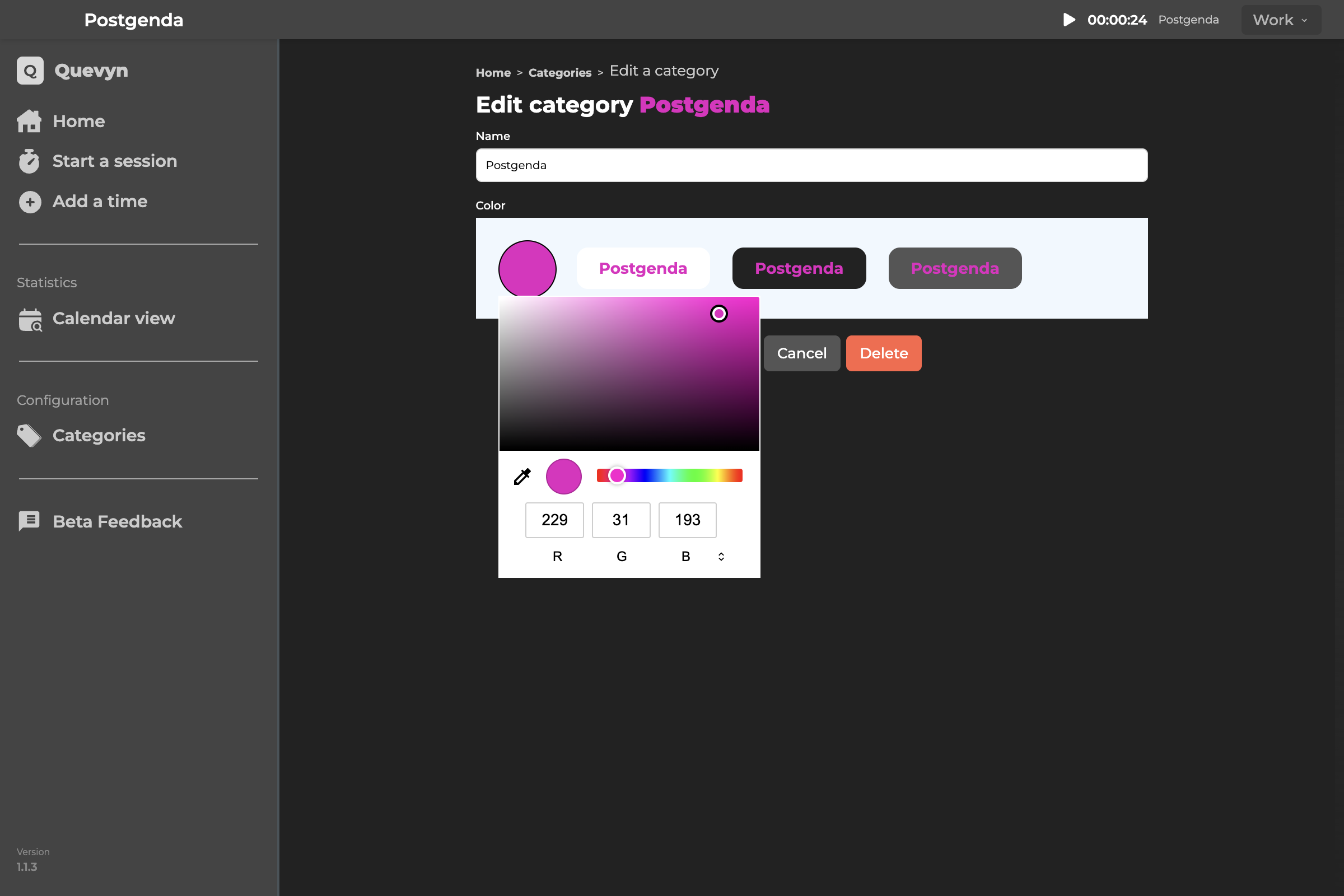Image resolution: width=1344 pixels, height=896 pixels.
Task: Click the hue slider thumb
Action: point(617,475)
